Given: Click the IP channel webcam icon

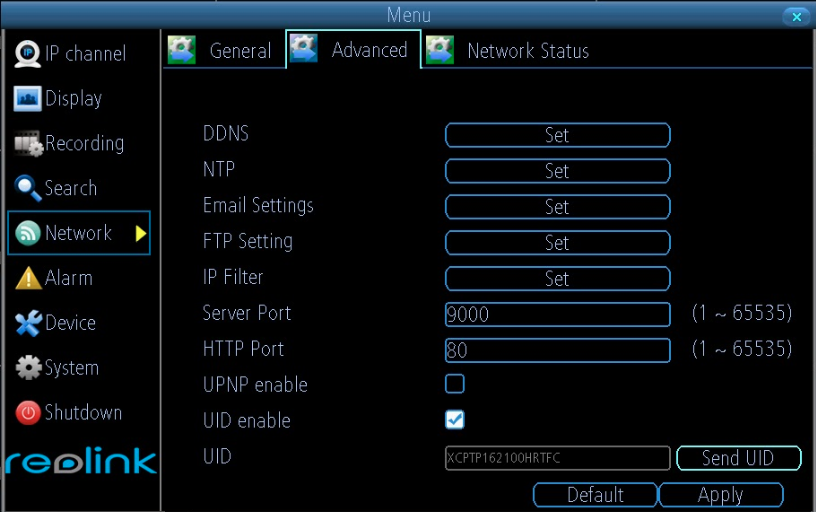Looking at the screenshot, I should (x=28, y=54).
